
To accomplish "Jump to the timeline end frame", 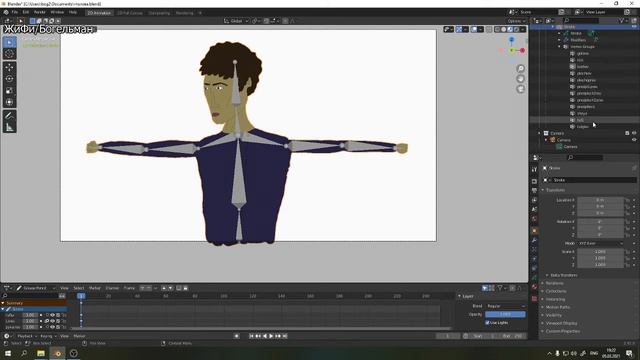I will coord(285,336).
